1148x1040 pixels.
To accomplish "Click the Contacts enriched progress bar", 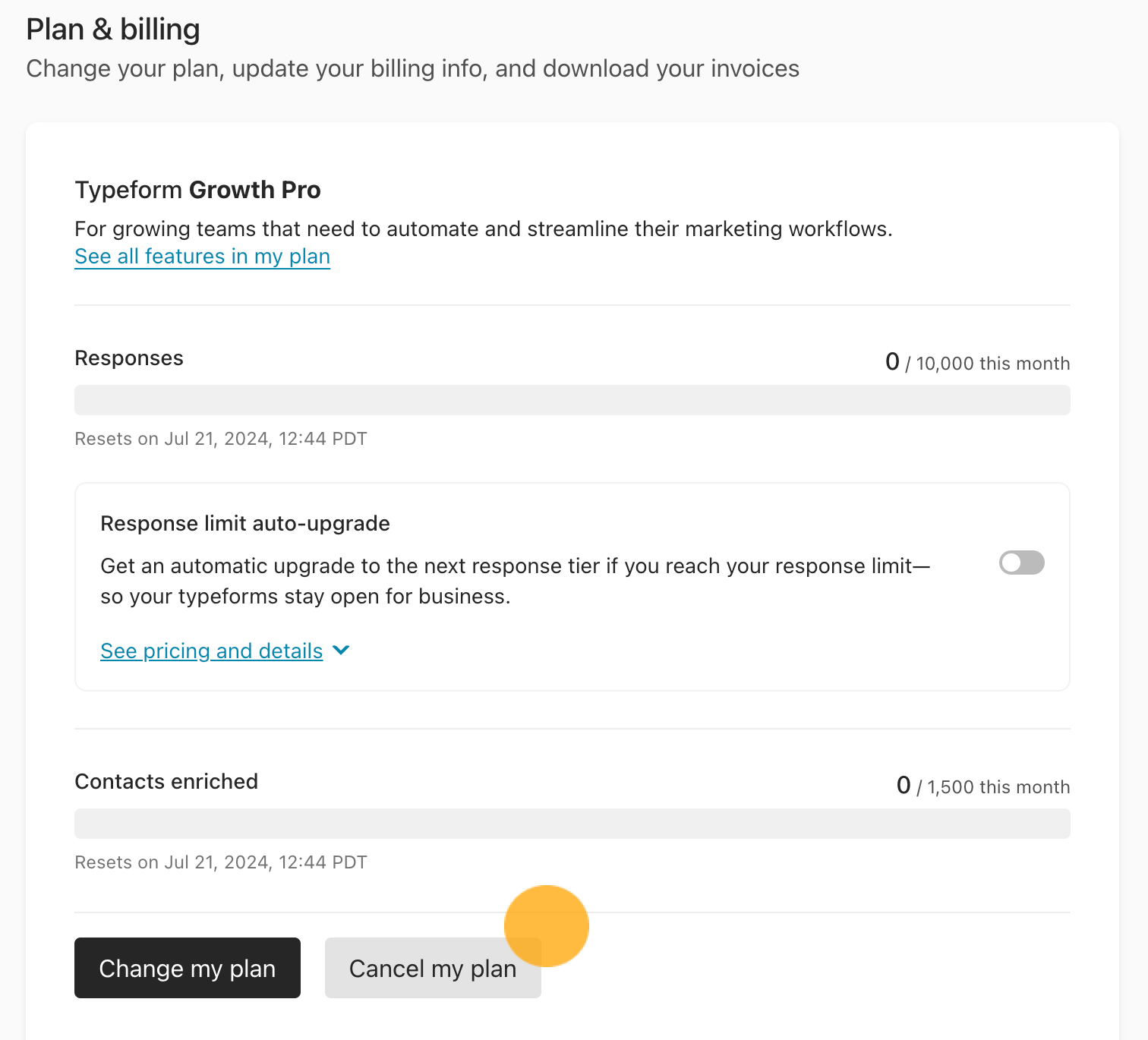I will pos(572,824).
